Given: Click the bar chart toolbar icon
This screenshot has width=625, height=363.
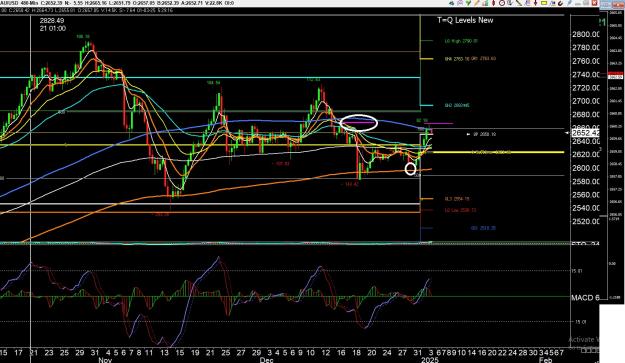Looking at the screenshot, I should tap(485, 3).
